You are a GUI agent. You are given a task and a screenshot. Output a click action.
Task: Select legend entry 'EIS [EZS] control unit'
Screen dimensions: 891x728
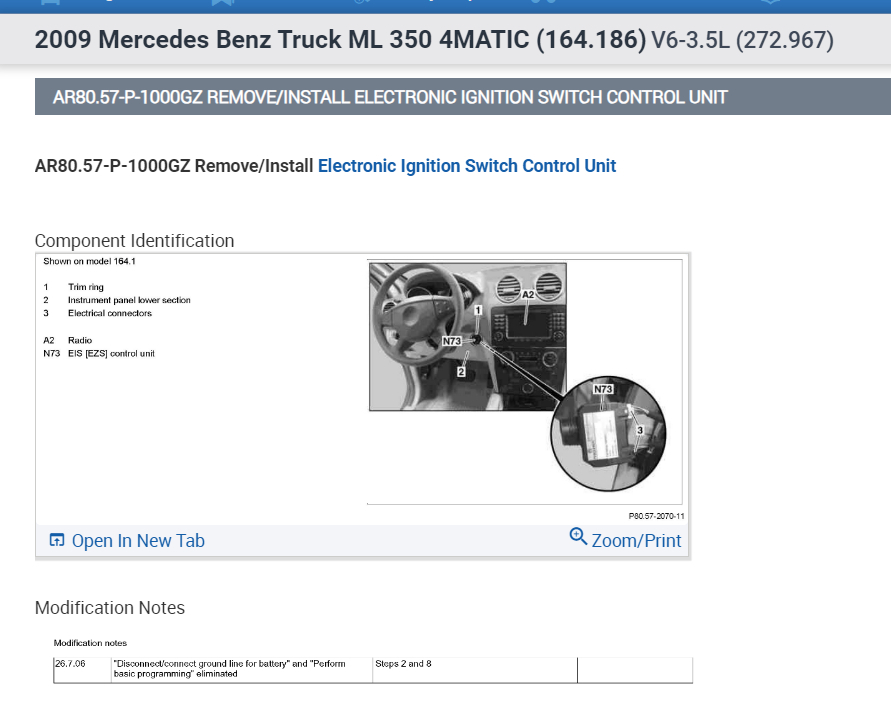pyautogui.click(x=111, y=353)
